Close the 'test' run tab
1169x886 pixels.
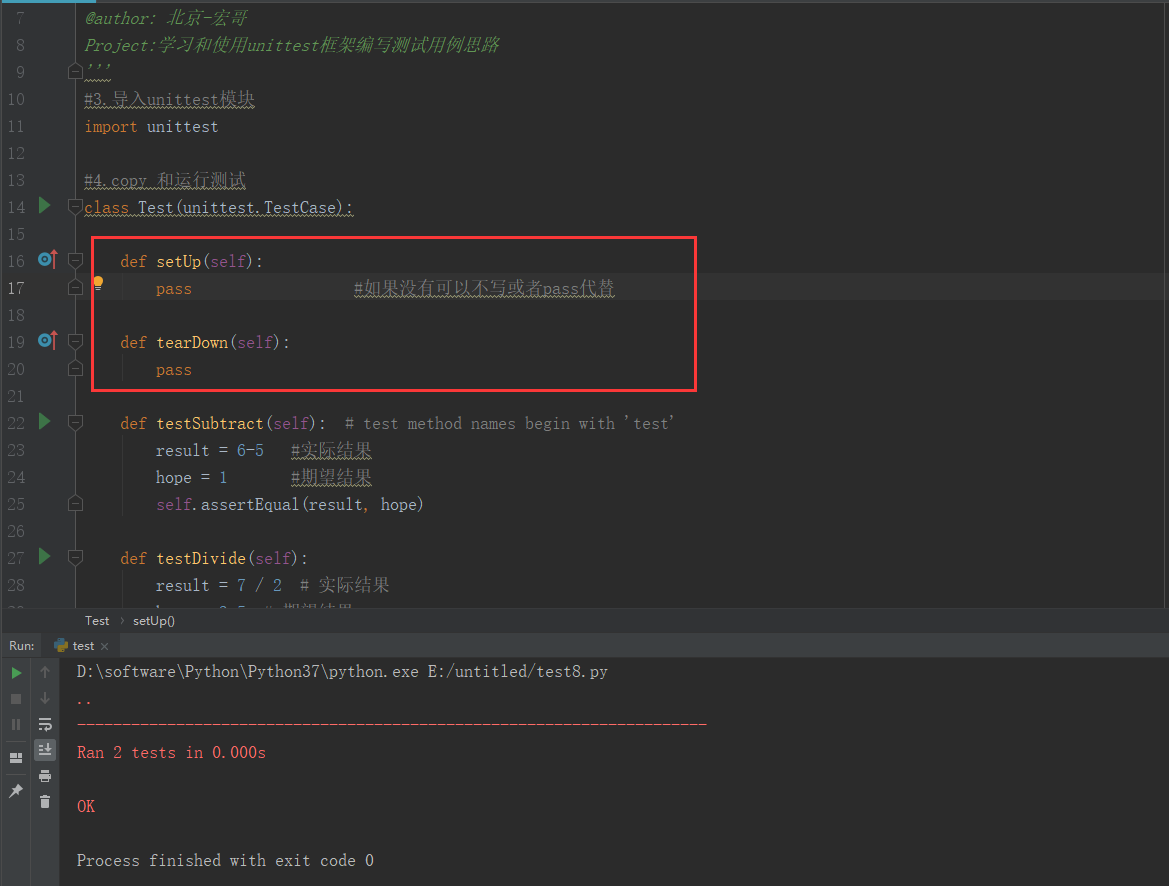coord(104,647)
